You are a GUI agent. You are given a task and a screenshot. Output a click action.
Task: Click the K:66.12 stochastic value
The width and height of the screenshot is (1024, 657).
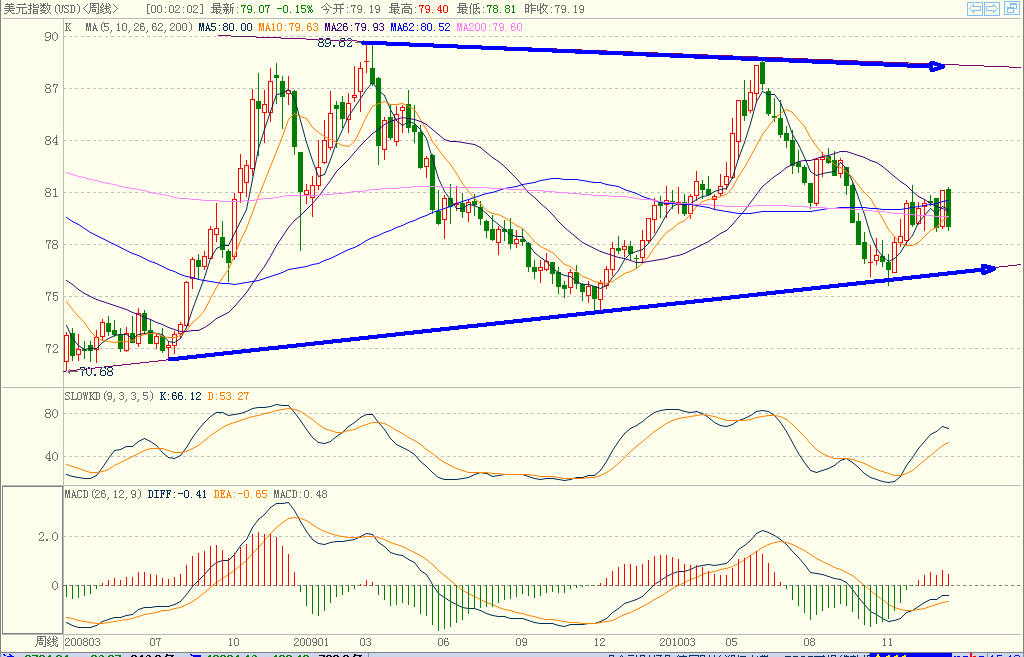pyautogui.click(x=180, y=396)
